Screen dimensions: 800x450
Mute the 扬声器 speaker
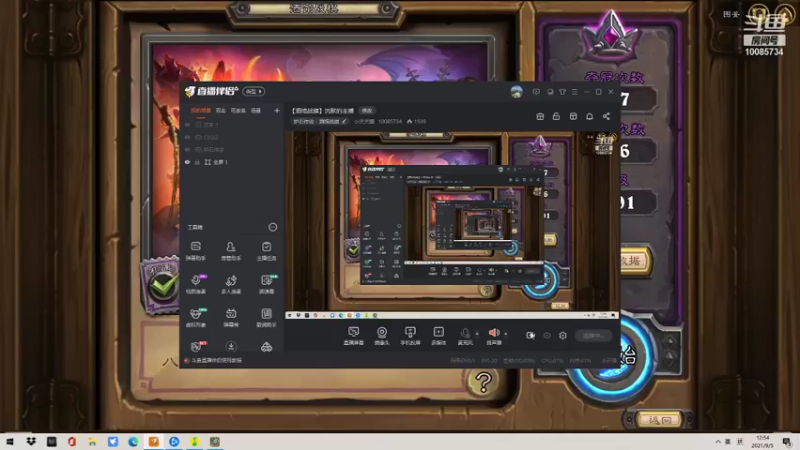point(493,336)
